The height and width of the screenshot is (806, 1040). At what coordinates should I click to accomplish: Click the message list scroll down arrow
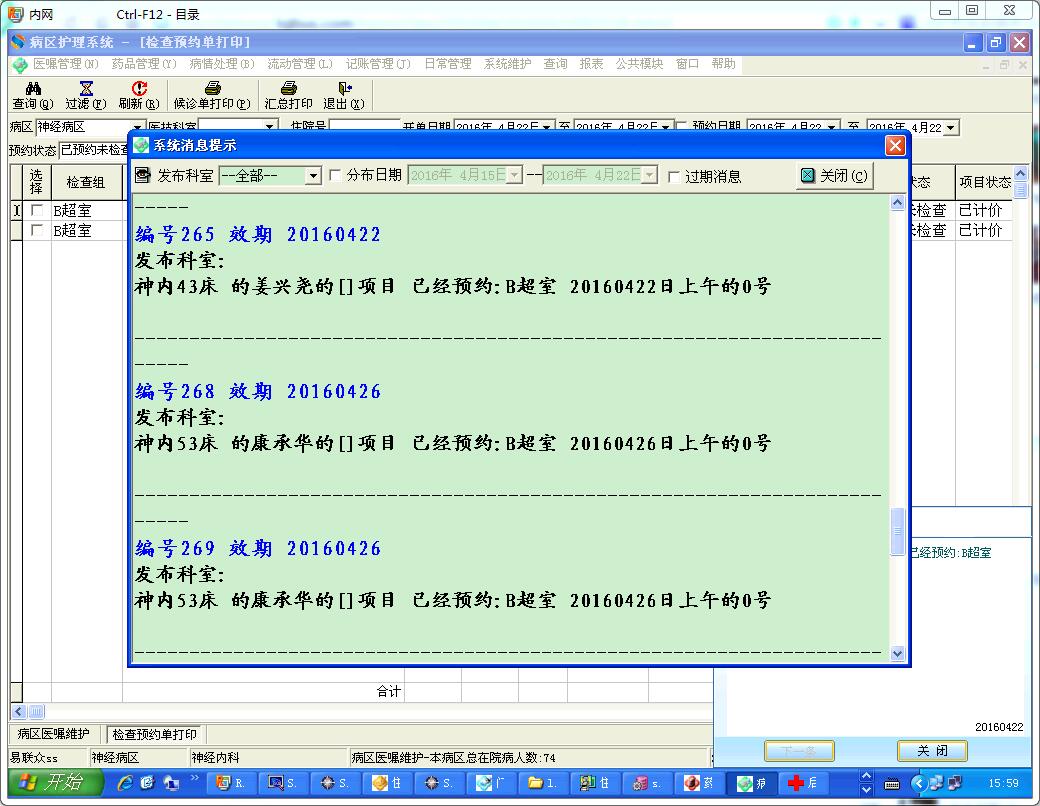897,653
